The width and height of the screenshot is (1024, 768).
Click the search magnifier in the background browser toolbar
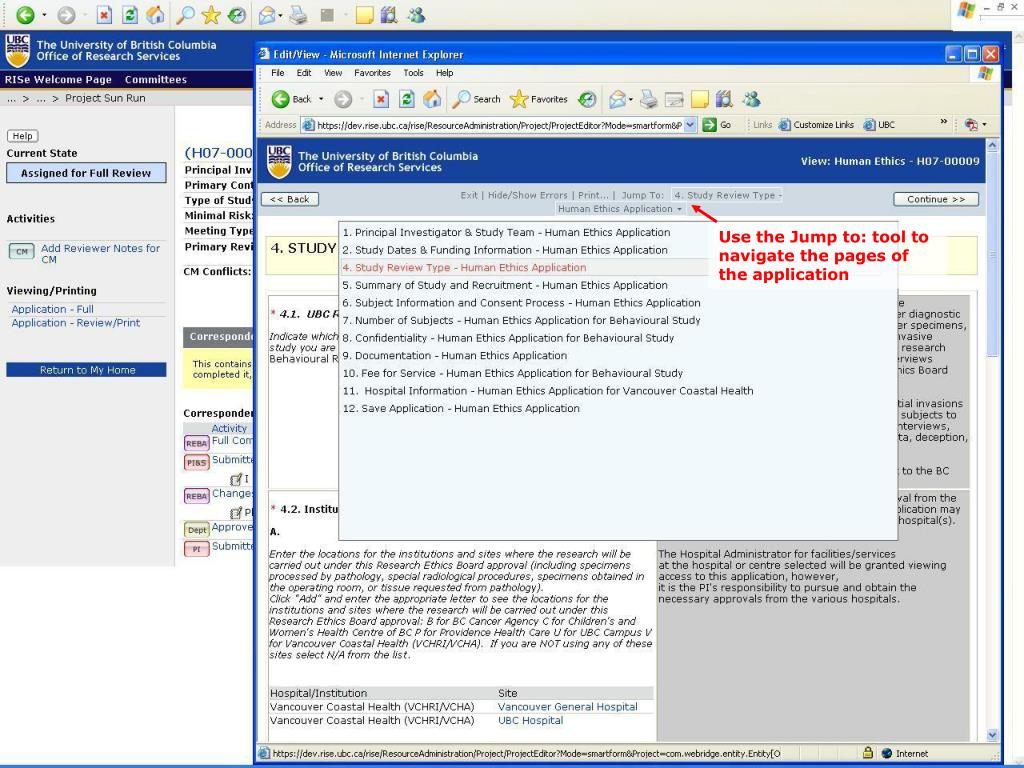pos(185,14)
